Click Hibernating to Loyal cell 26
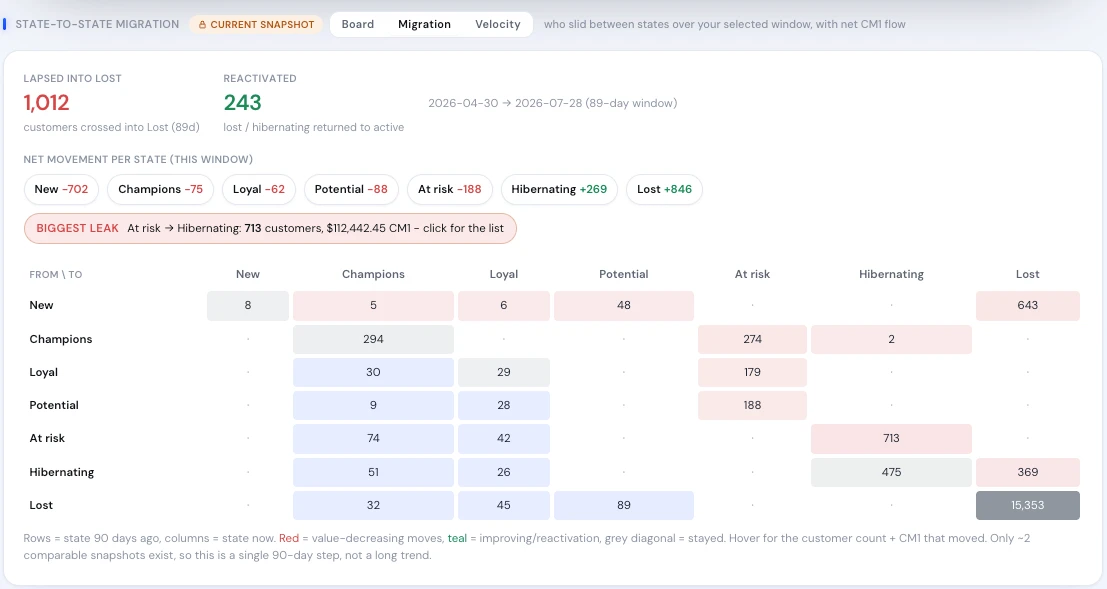 click(504, 472)
